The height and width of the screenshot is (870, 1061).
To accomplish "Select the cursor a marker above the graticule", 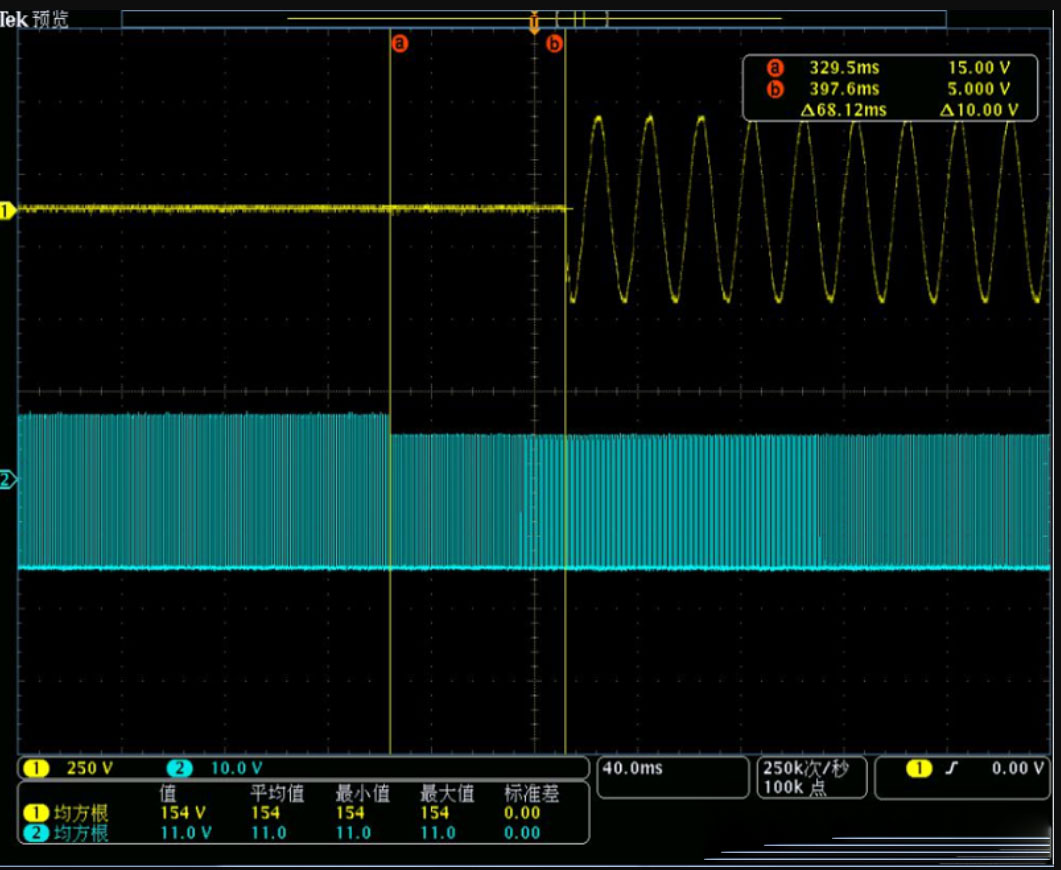I will 400,44.
